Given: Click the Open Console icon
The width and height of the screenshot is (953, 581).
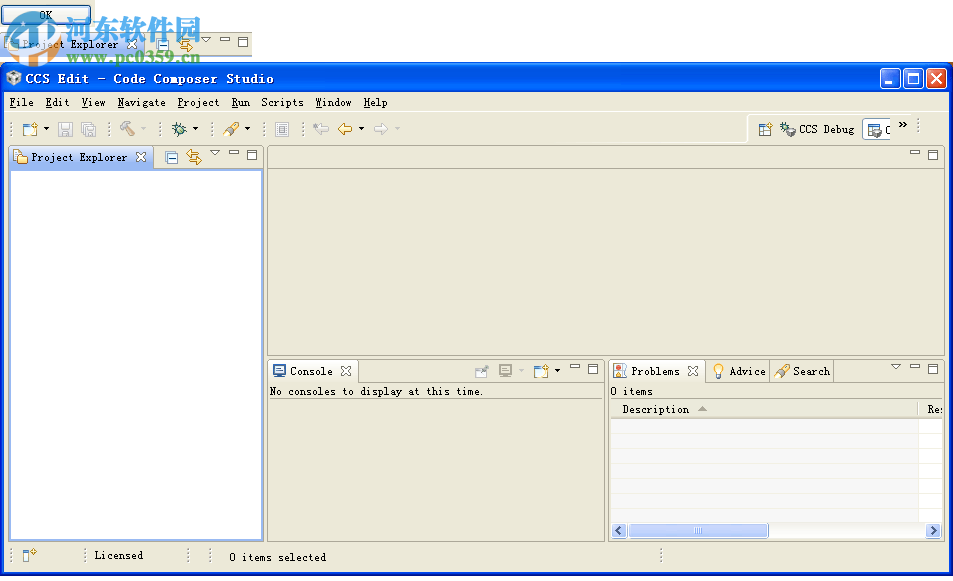Looking at the screenshot, I should pyautogui.click(x=541, y=371).
